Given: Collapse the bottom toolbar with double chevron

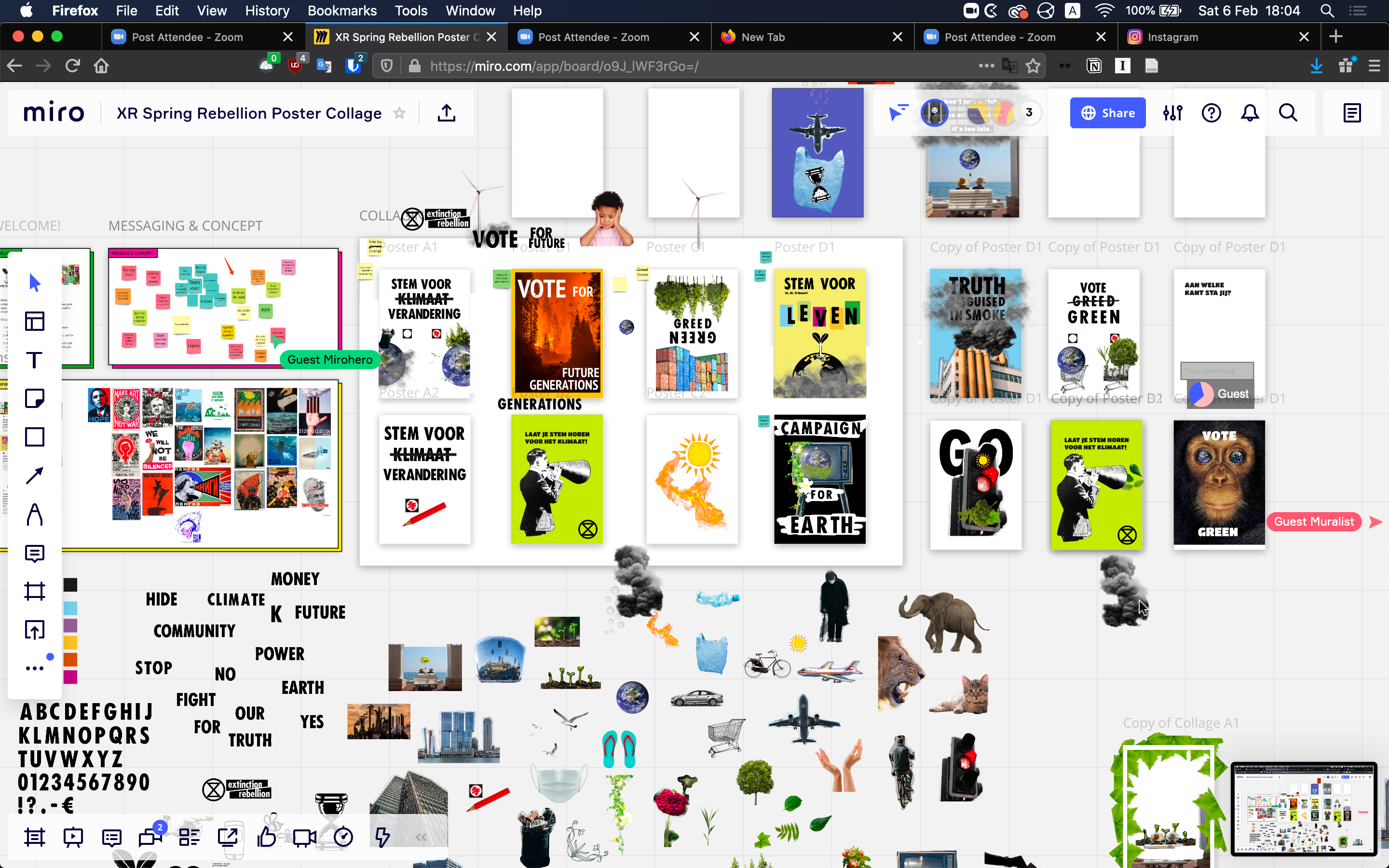Looking at the screenshot, I should point(421,838).
